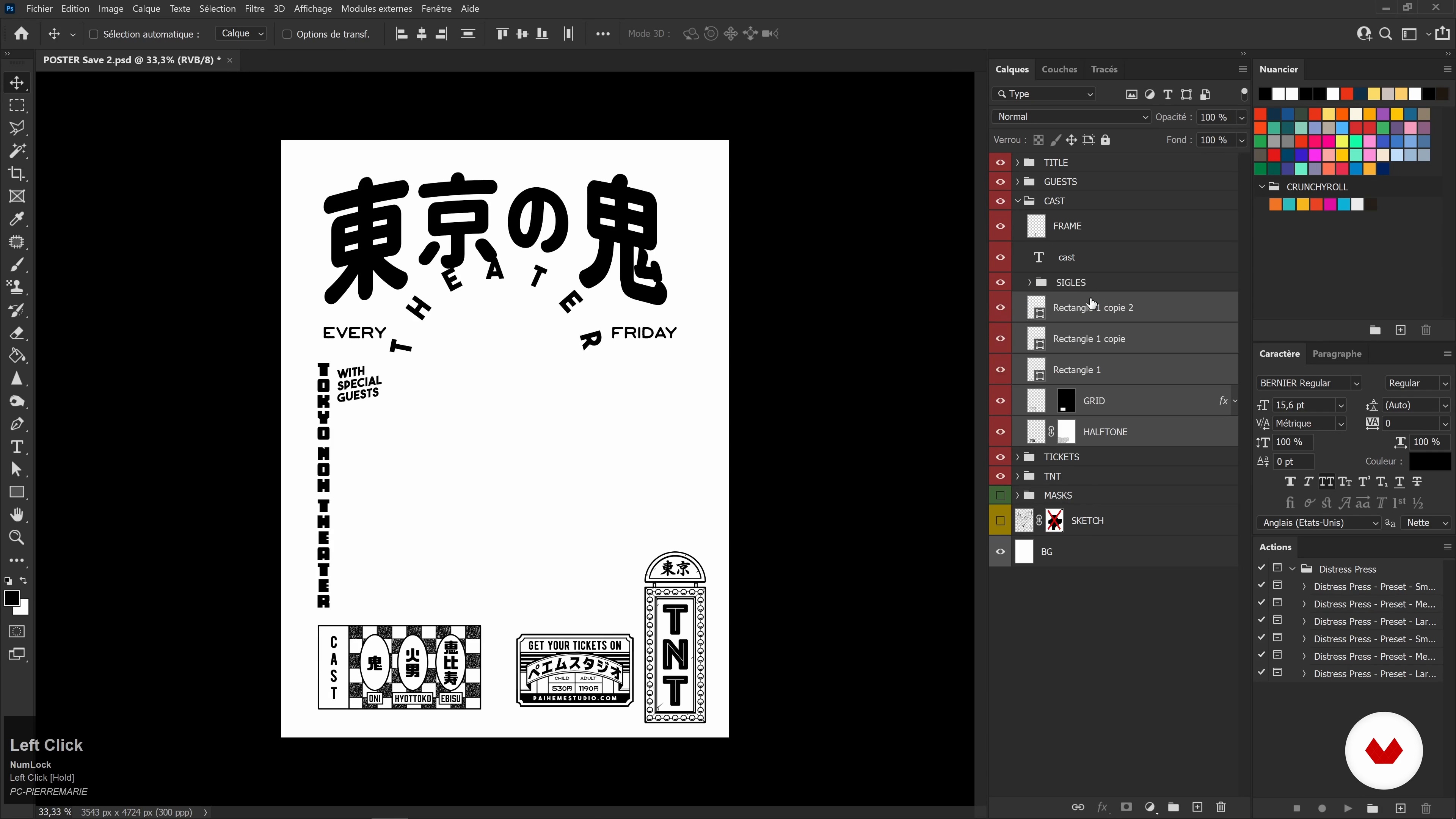This screenshot has height=819, width=1456.
Task: Open the Filtre menu
Action: pyautogui.click(x=254, y=8)
